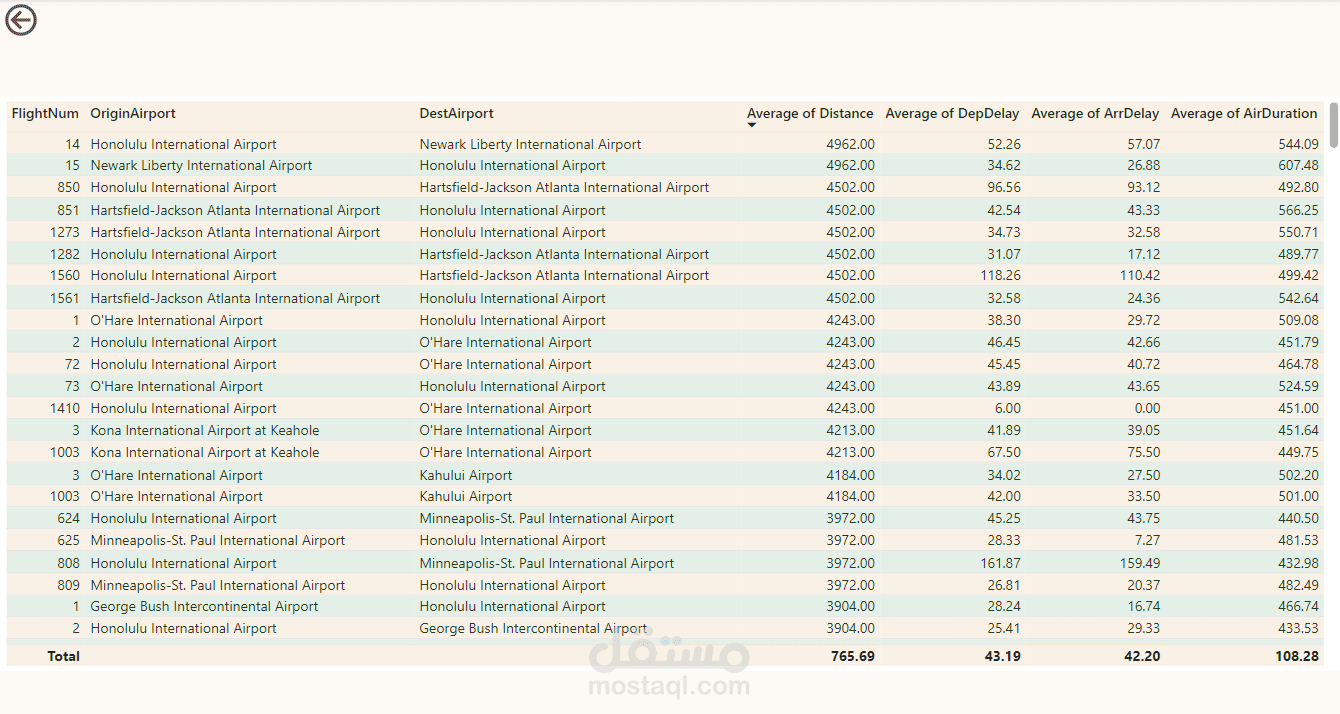Click total average AirDuration 108.28
The image size is (1340, 714).
click(1297, 656)
